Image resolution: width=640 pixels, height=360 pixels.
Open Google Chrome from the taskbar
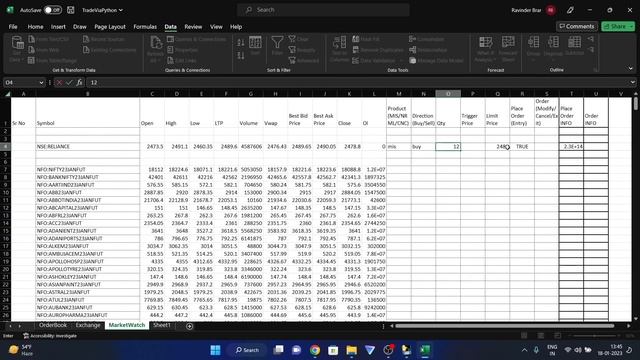(x=315, y=350)
